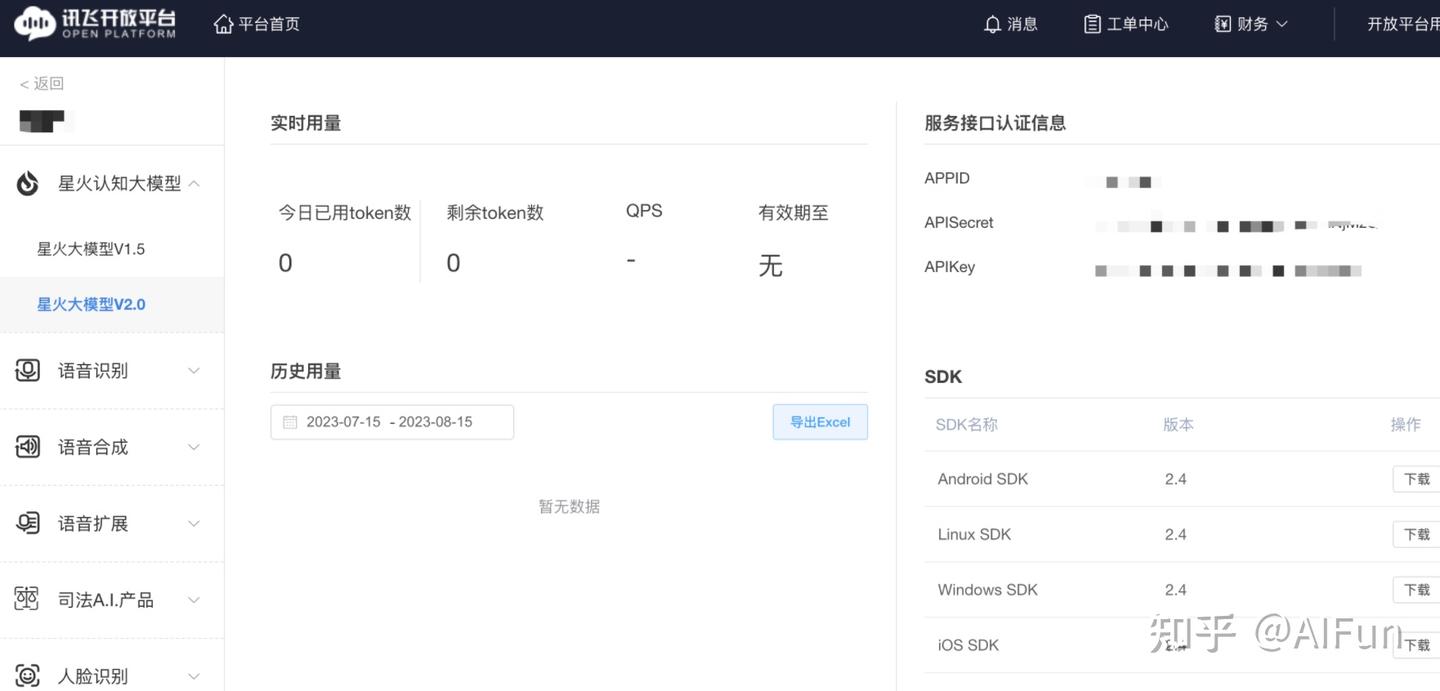The height and width of the screenshot is (691, 1440).
Task: Click the 开放平台 item at top right
Action: point(1403,24)
